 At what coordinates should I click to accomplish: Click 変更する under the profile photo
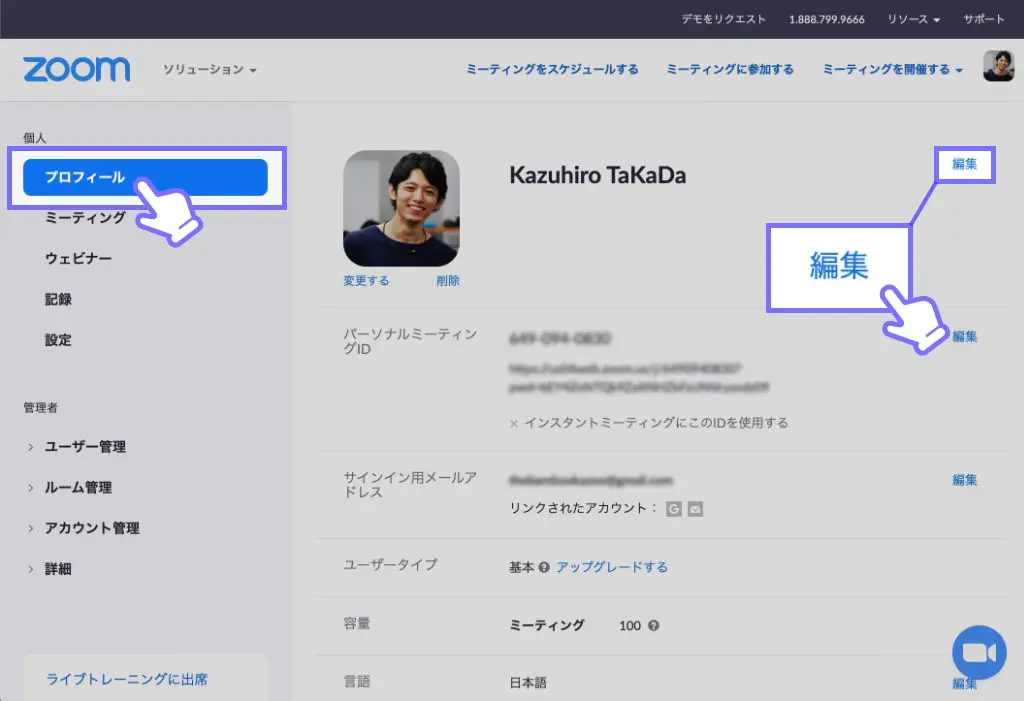point(365,281)
